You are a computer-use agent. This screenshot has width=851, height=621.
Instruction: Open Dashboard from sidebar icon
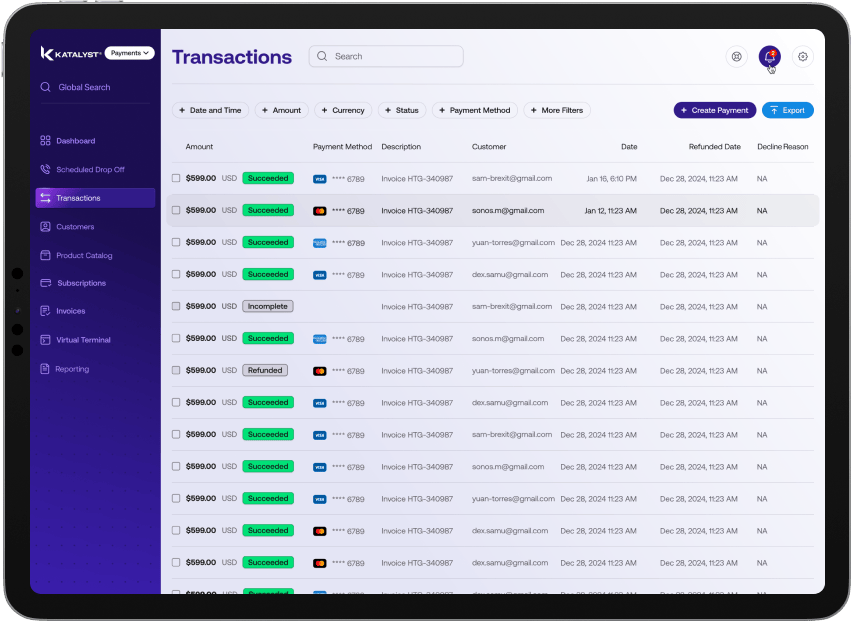pyautogui.click(x=45, y=141)
